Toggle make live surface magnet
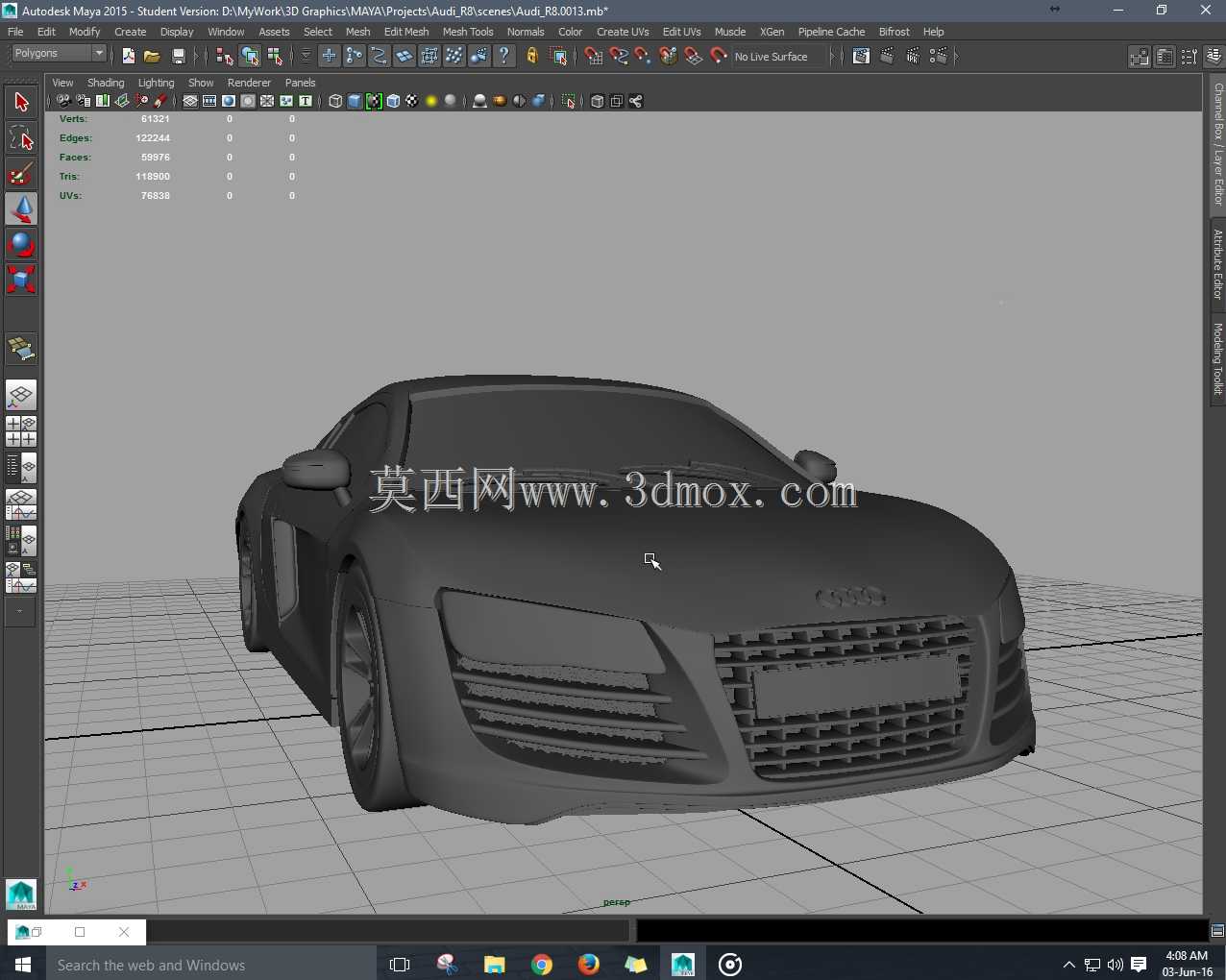The image size is (1226, 980). pos(719,56)
